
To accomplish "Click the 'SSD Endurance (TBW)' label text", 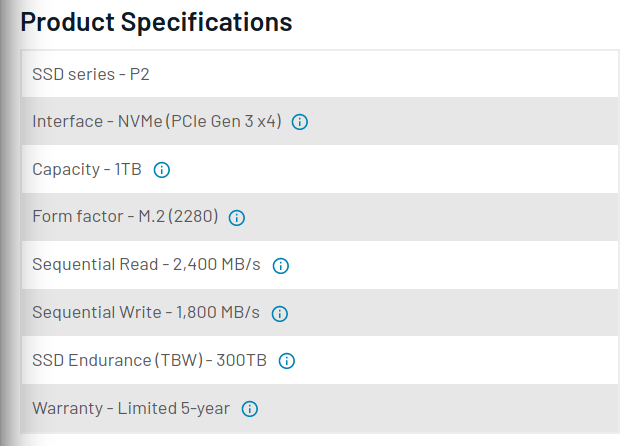I will 116,361.
